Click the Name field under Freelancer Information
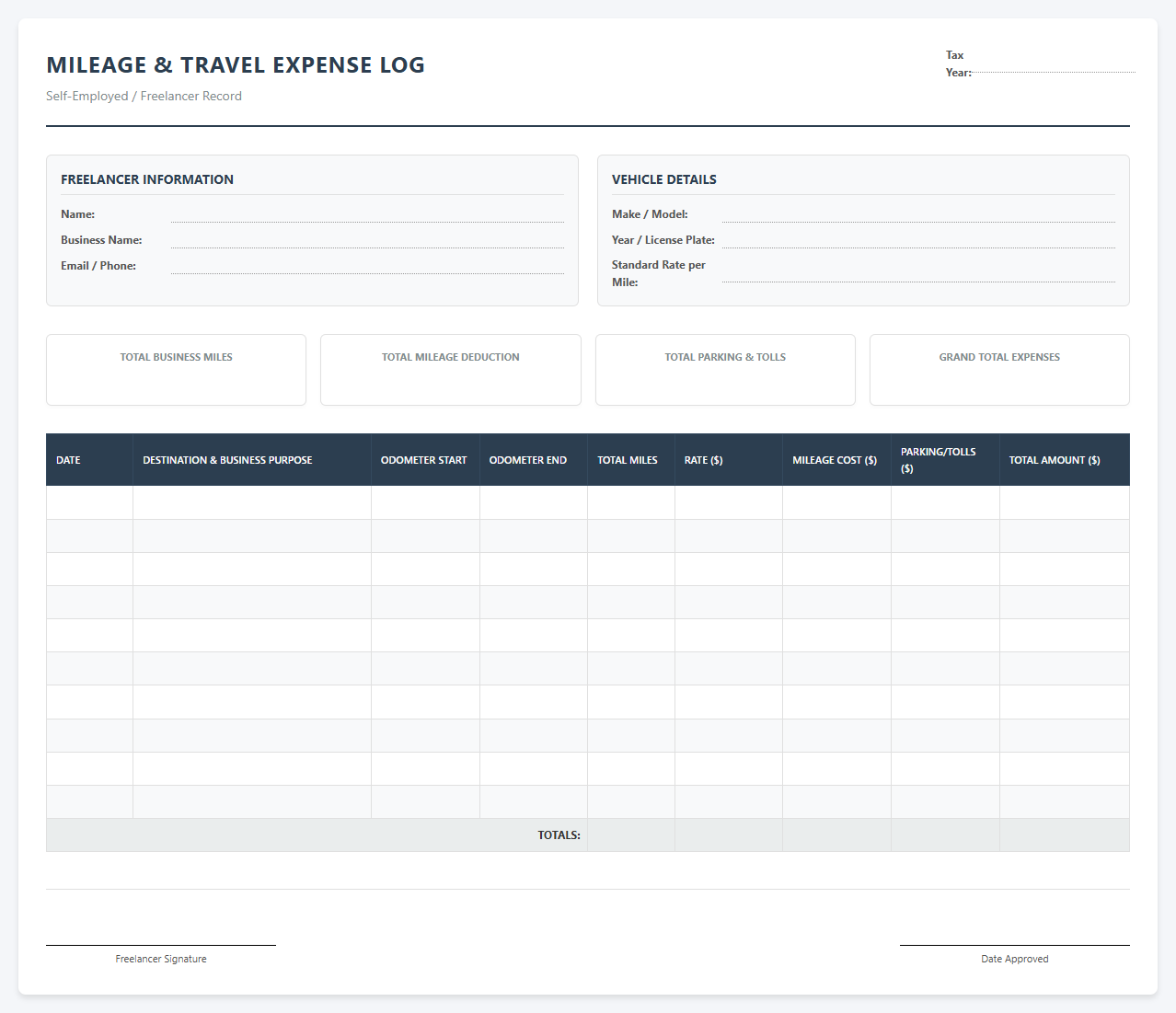 367,213
